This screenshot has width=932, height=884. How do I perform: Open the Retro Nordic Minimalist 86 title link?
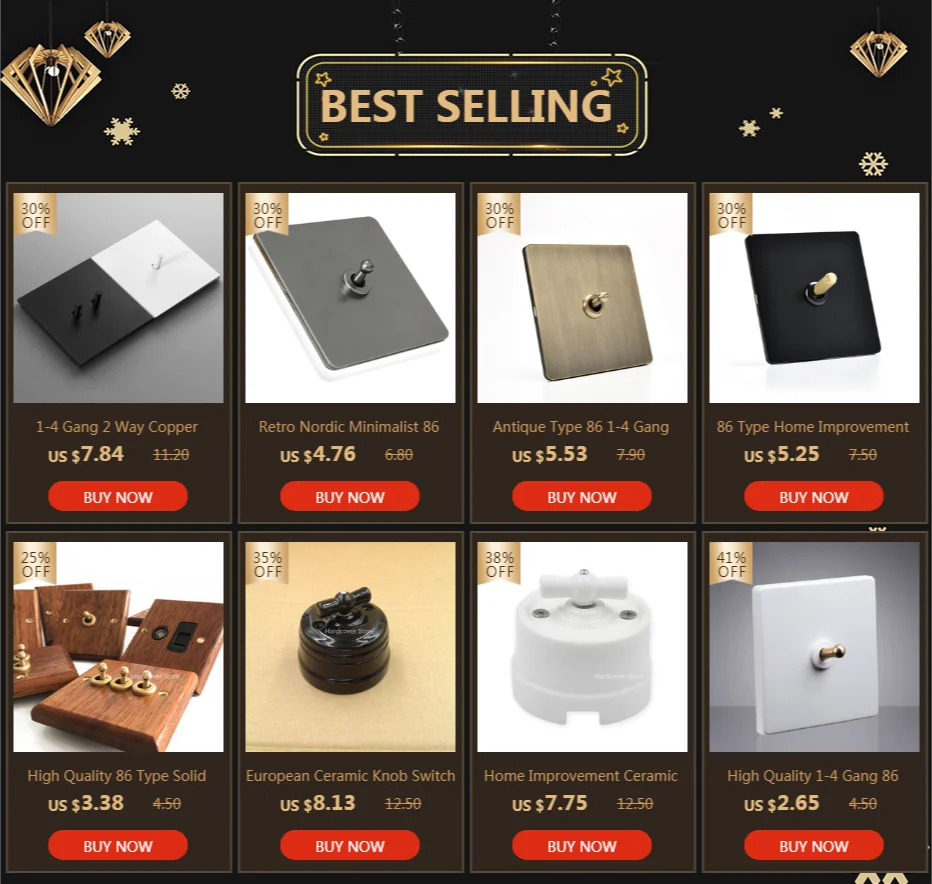pyautogui.click(x=349, y=427)
